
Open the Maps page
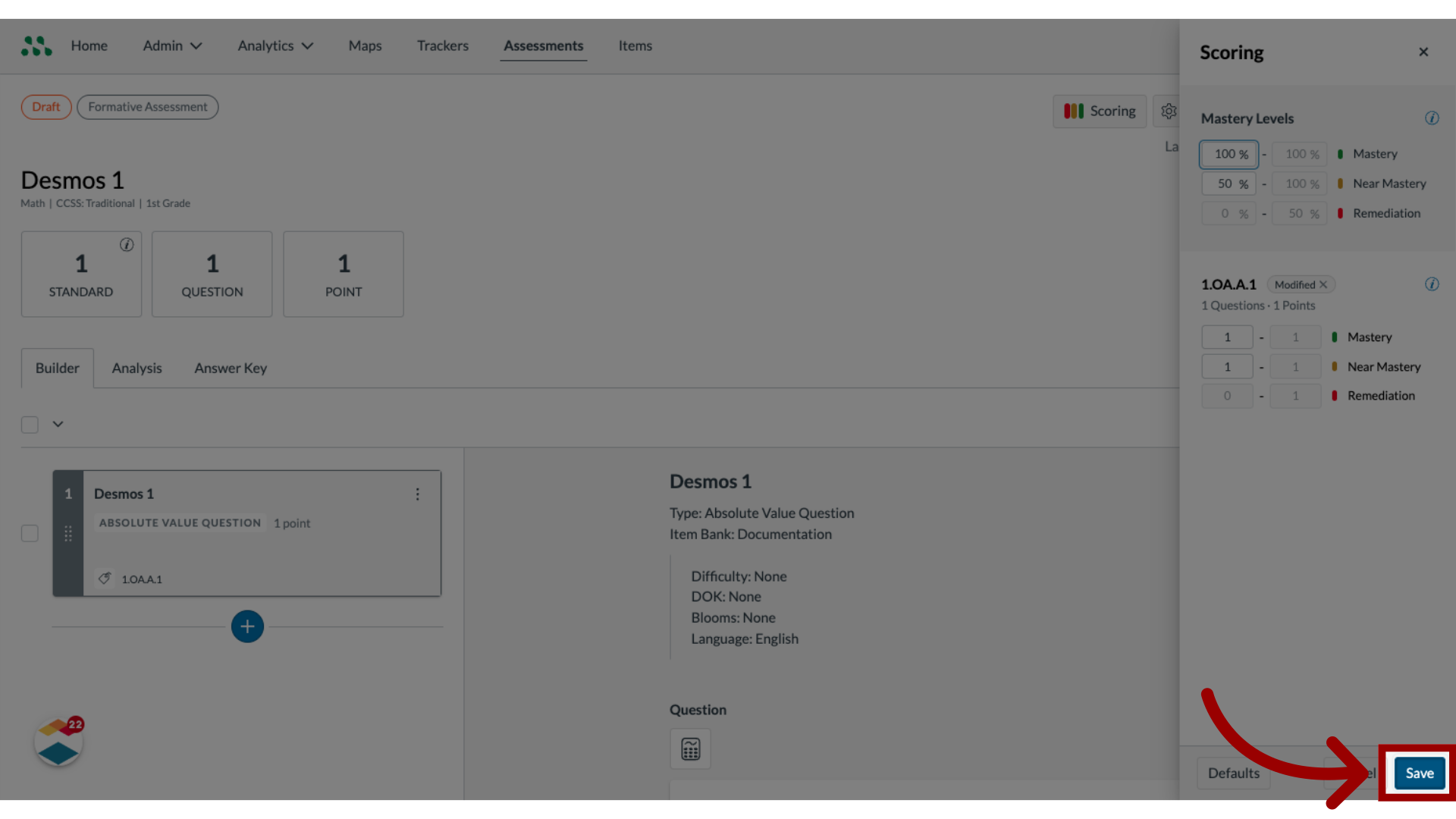[365, 45]
